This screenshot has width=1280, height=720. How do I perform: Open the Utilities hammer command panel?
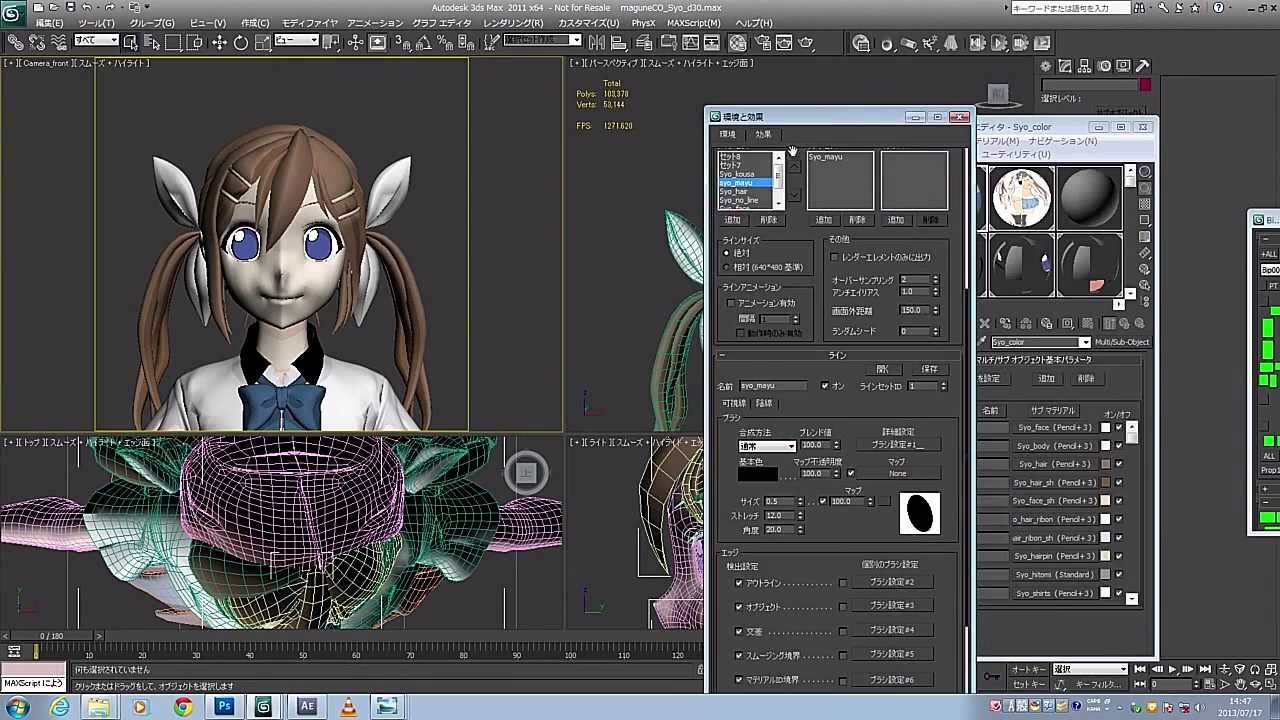pos(1143,66)
